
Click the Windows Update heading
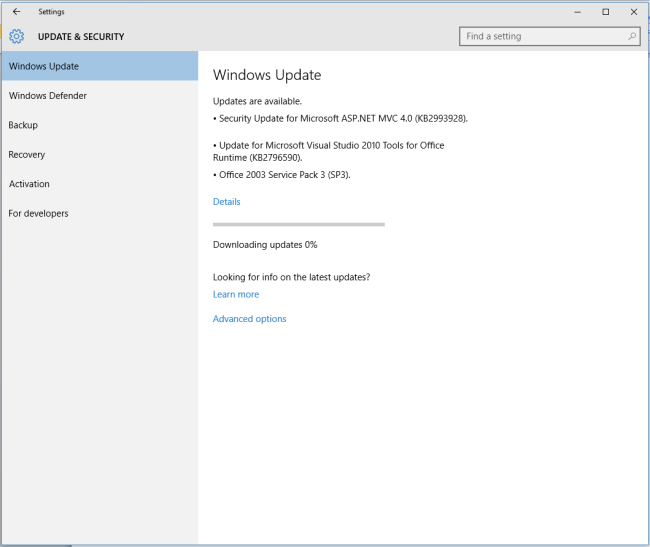pyautogui.click(x=267, y=75)
